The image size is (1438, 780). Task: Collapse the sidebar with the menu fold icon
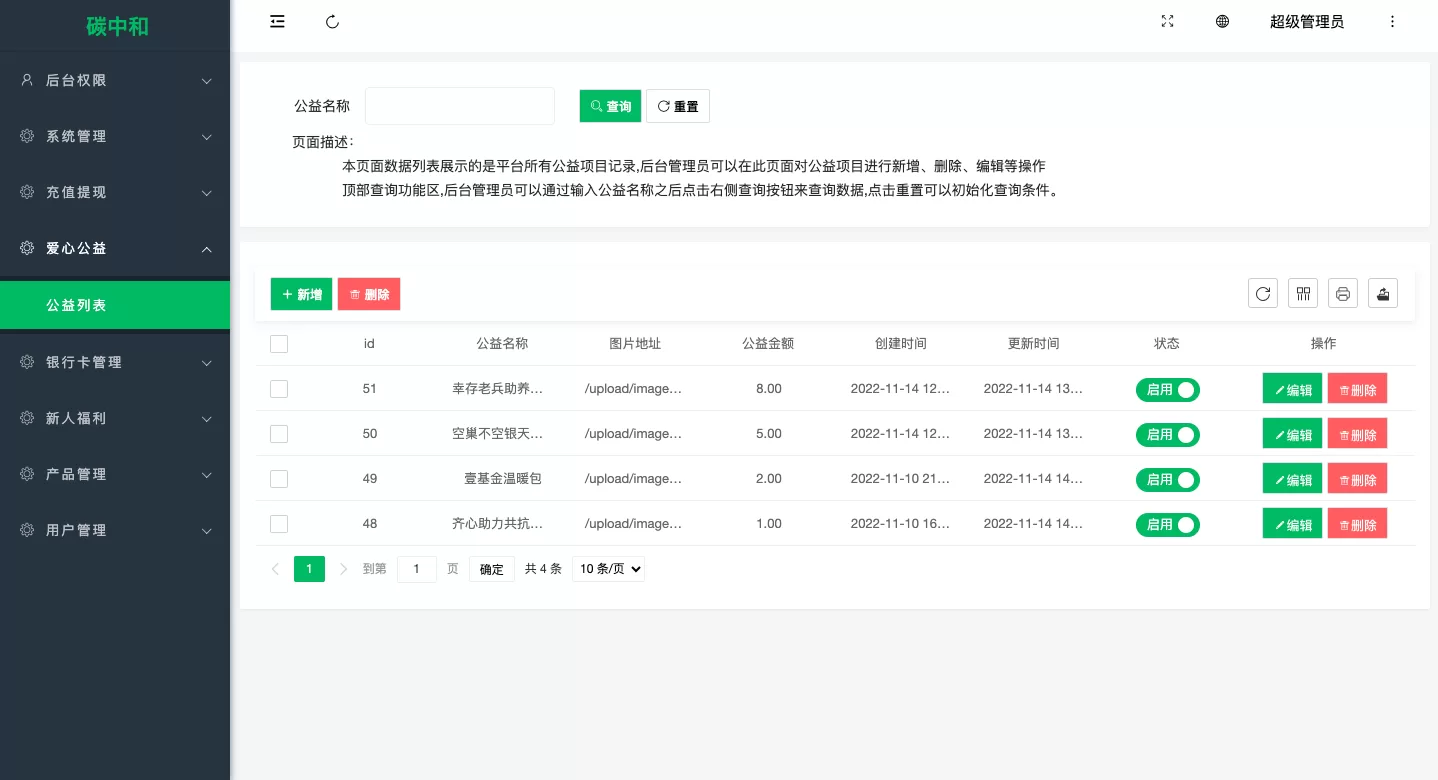278,22
